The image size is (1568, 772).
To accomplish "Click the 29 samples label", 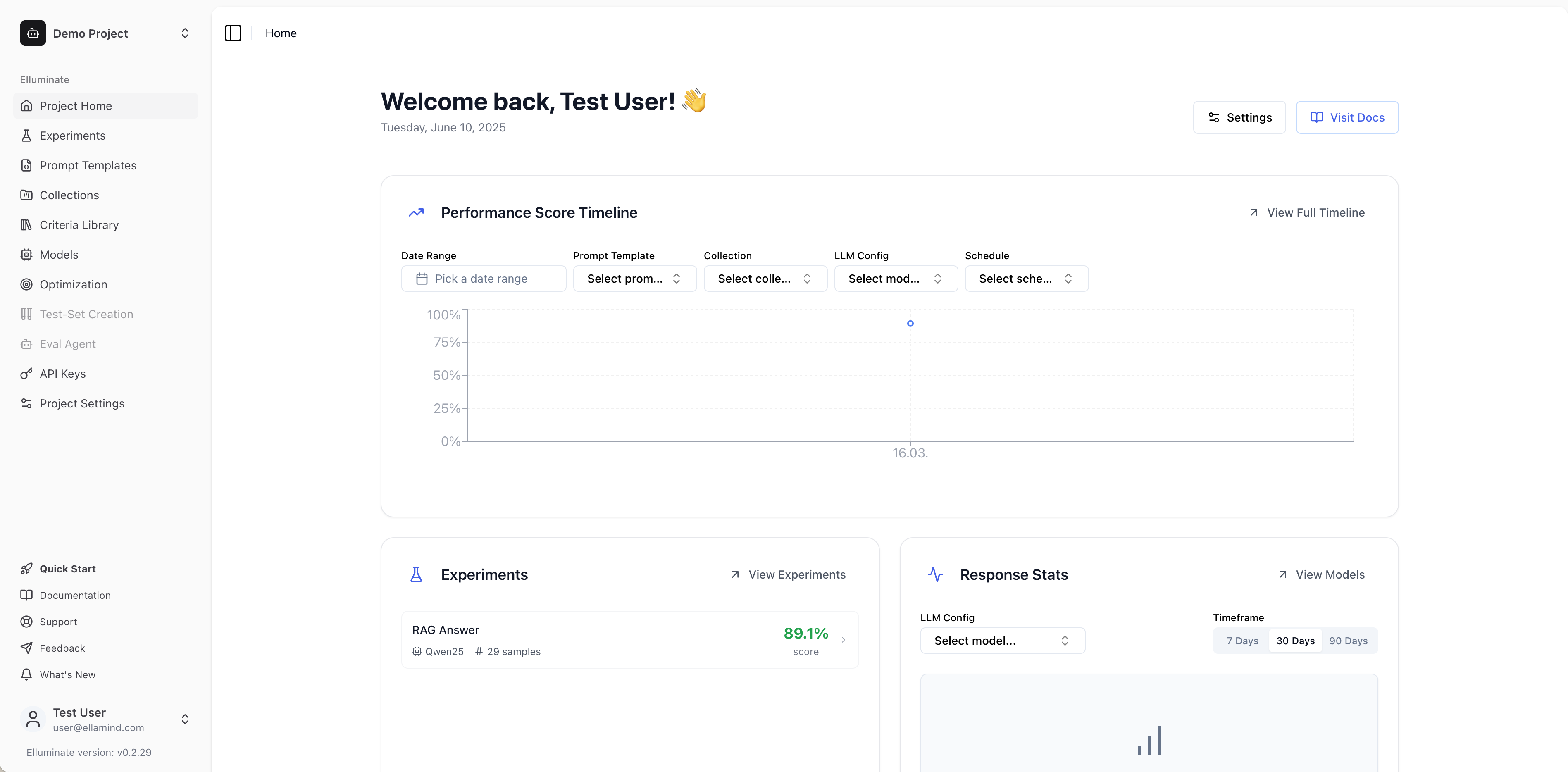I will [513, 651].
